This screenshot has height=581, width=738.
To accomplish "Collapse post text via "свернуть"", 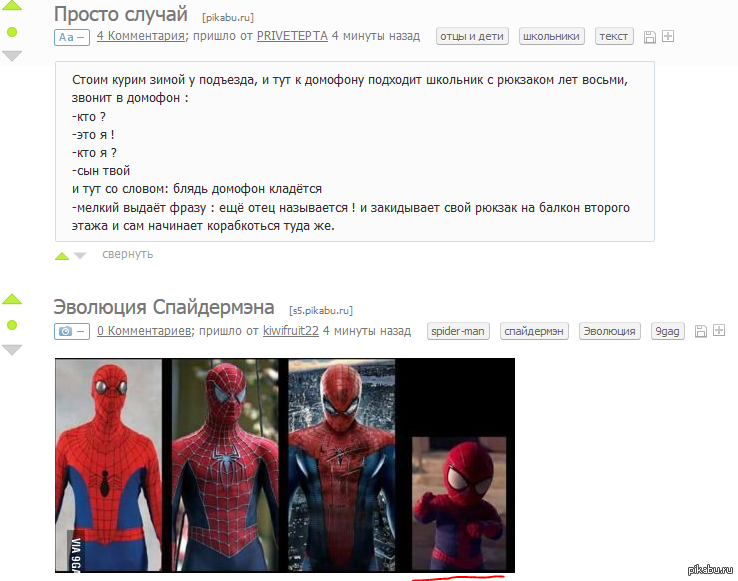I will pyautogui.click(x=128, y=254).
